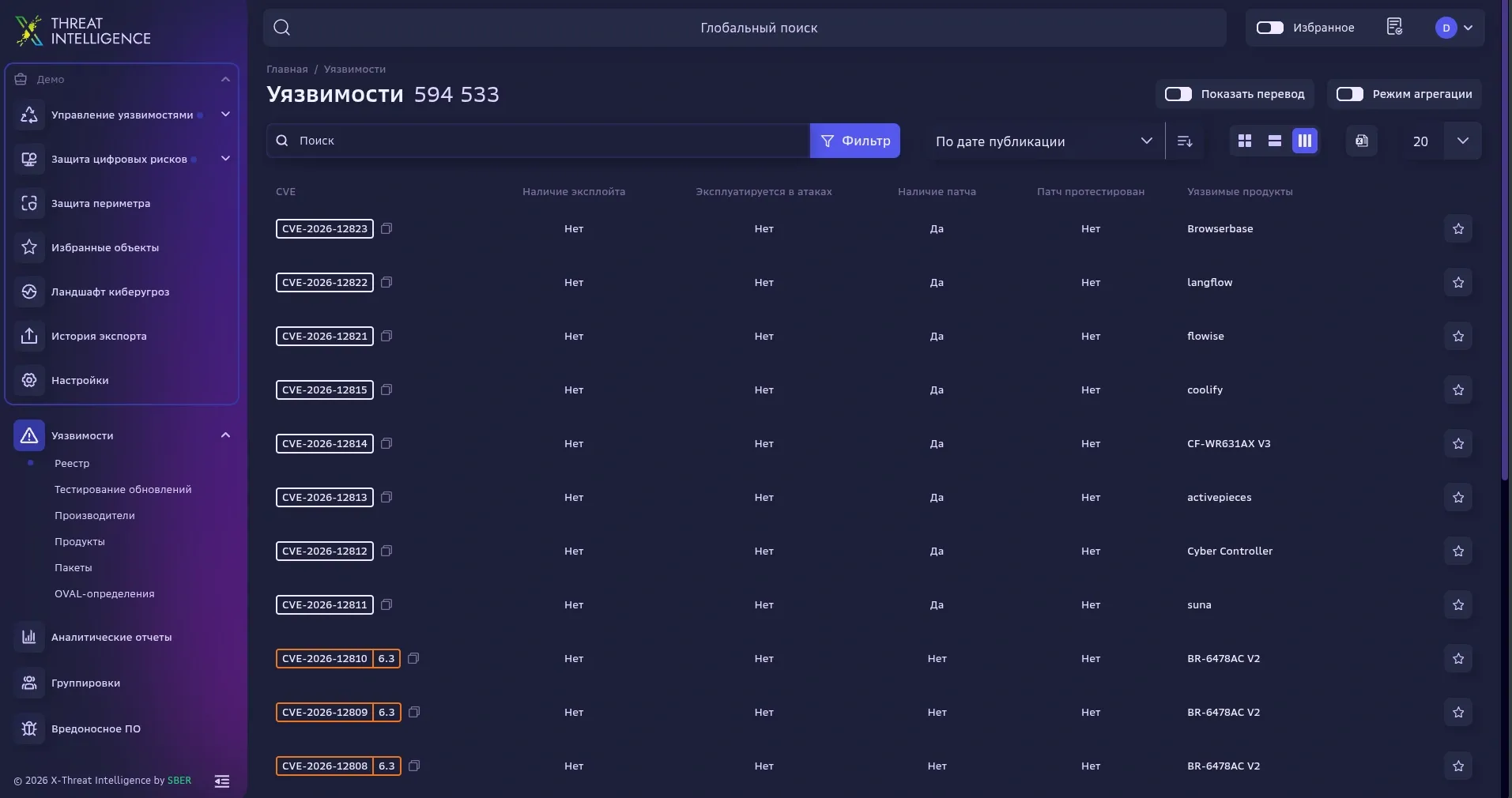Open the tasks checklist icon in header
This screenshot has height=798, width=1512.
(1395, 27)
